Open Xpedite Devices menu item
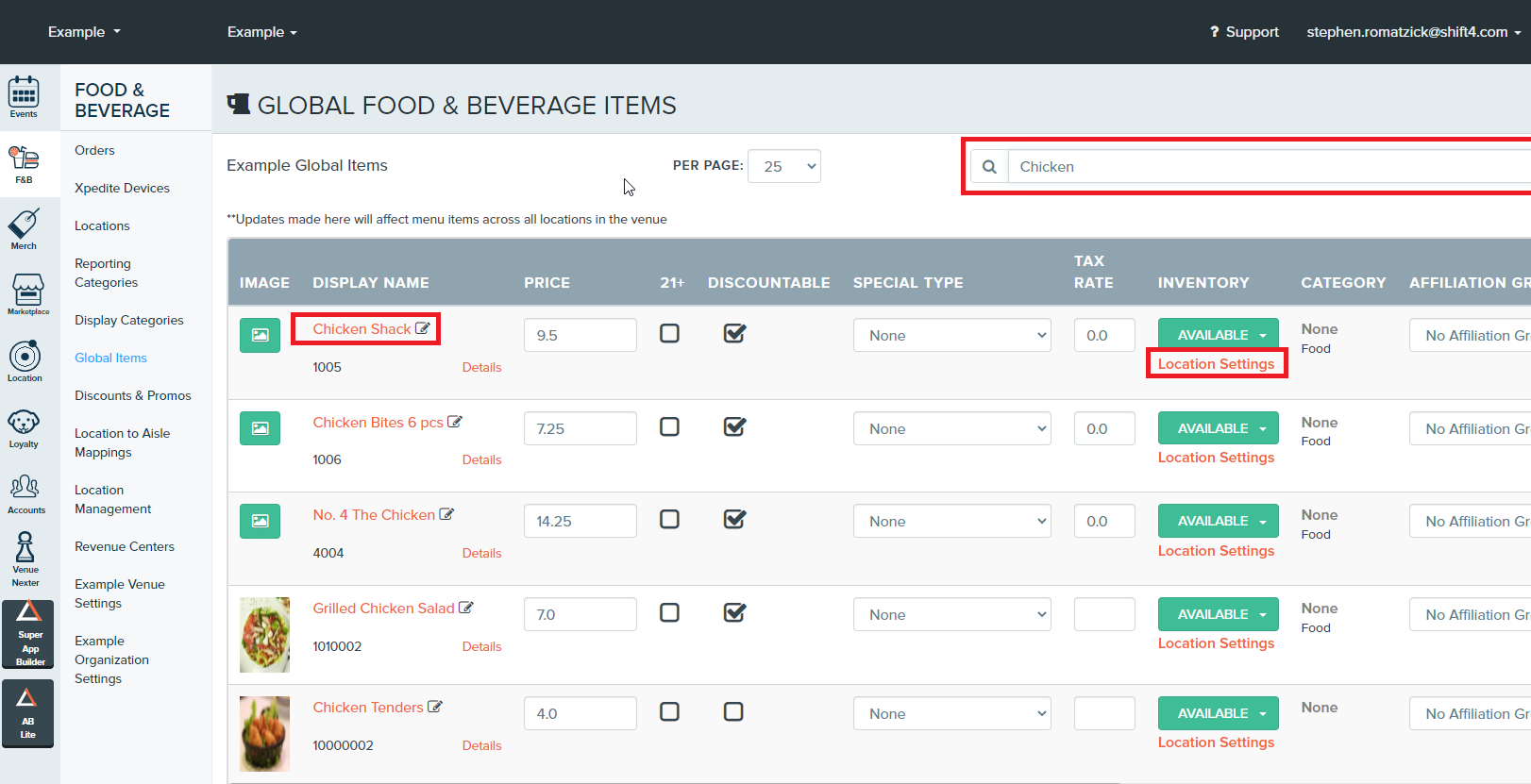 coord(122,188)
